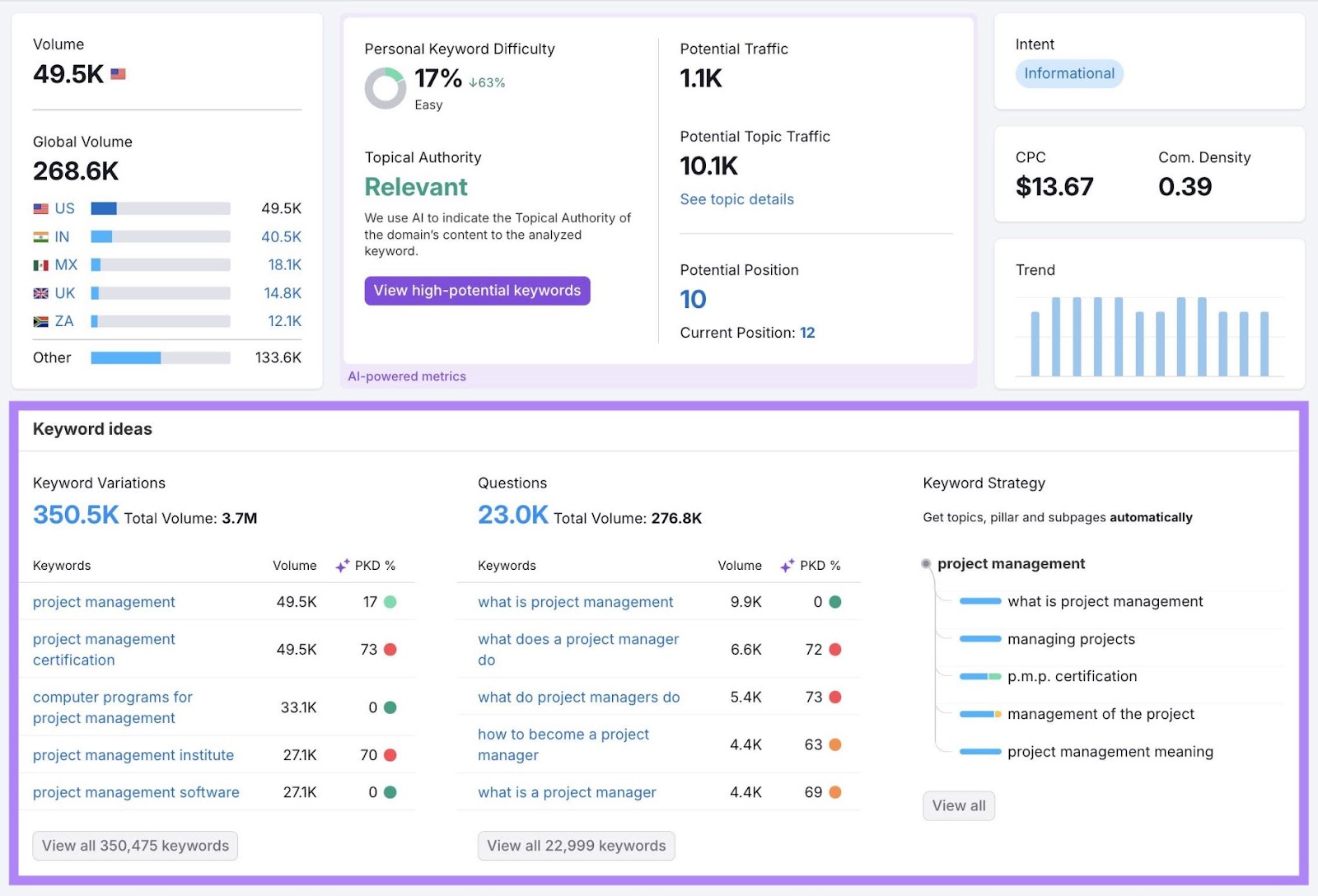The height and width of the screenshot is (896, 1318).
Task: Open the project management certification keyword
Action: (x=103, y=649)
